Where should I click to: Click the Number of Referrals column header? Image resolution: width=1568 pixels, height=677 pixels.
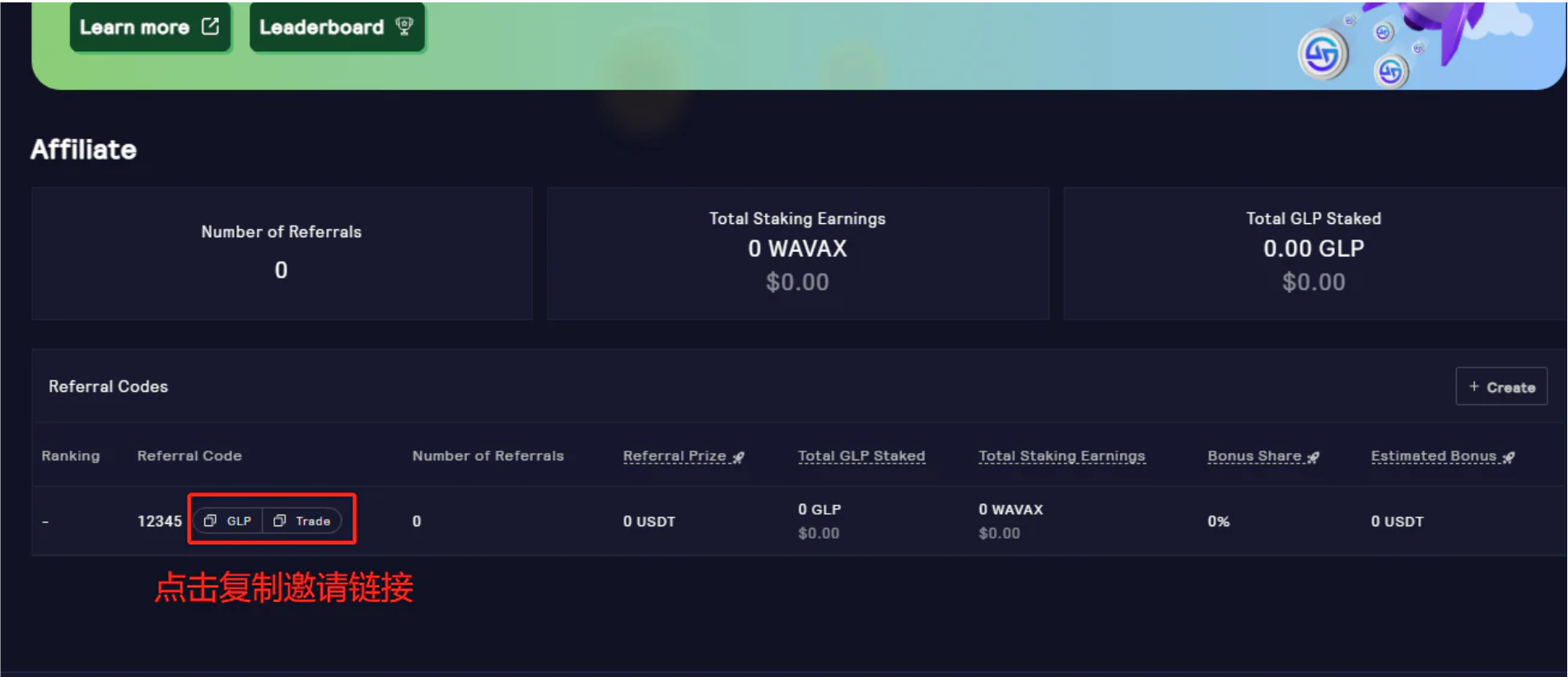pyautogui.click(x=488, y=456)
